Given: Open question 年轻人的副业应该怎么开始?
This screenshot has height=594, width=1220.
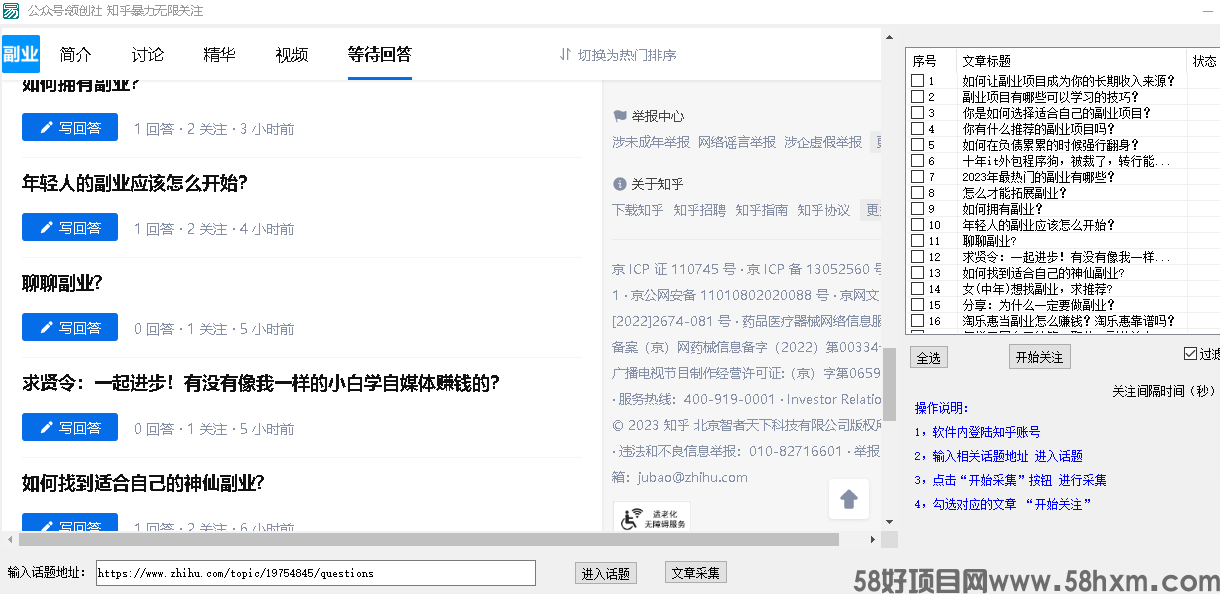Looking at the screenshot, I should (135, 183).
